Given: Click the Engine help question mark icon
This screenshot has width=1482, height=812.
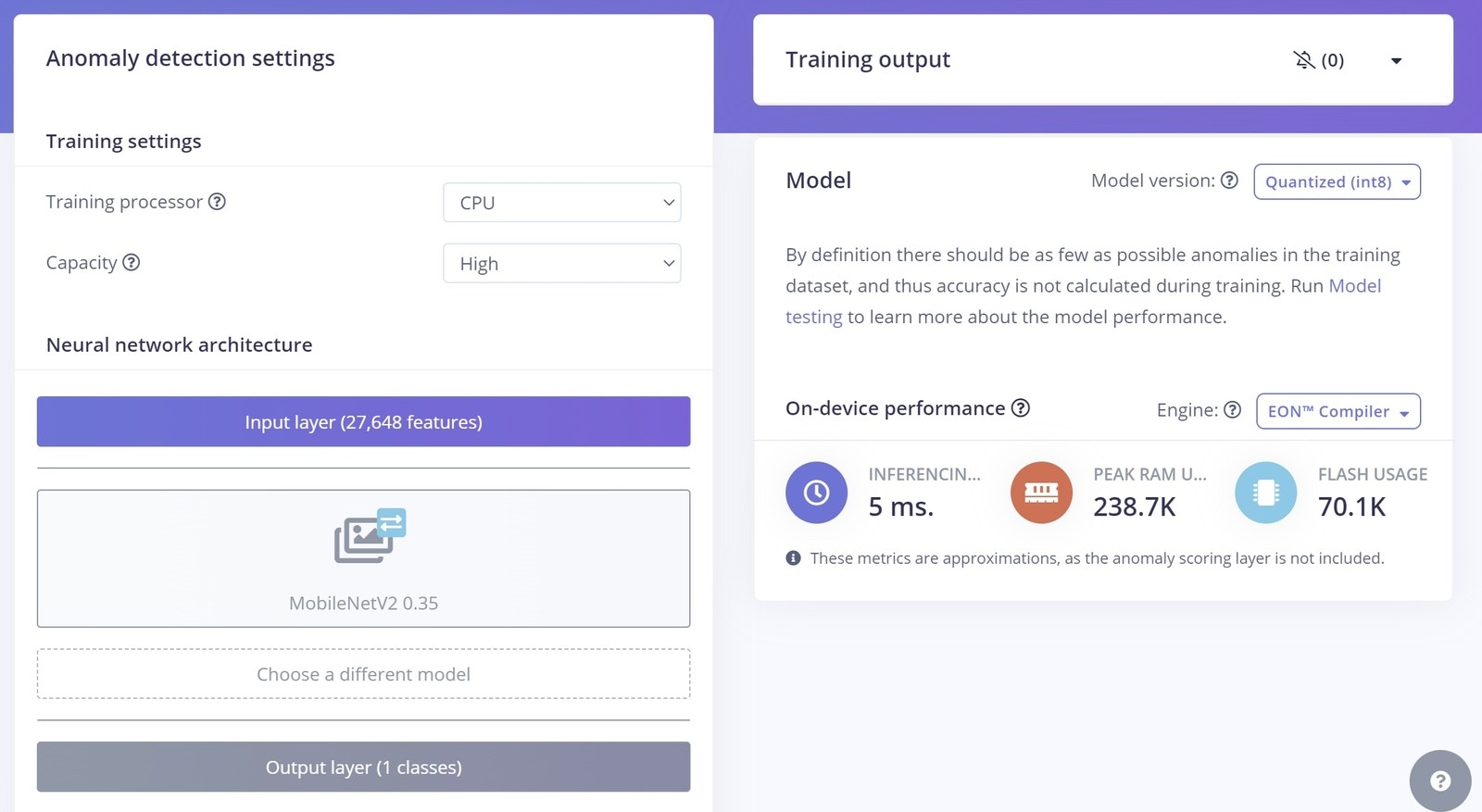Looking at the screenshot, I should point(1232,409).
